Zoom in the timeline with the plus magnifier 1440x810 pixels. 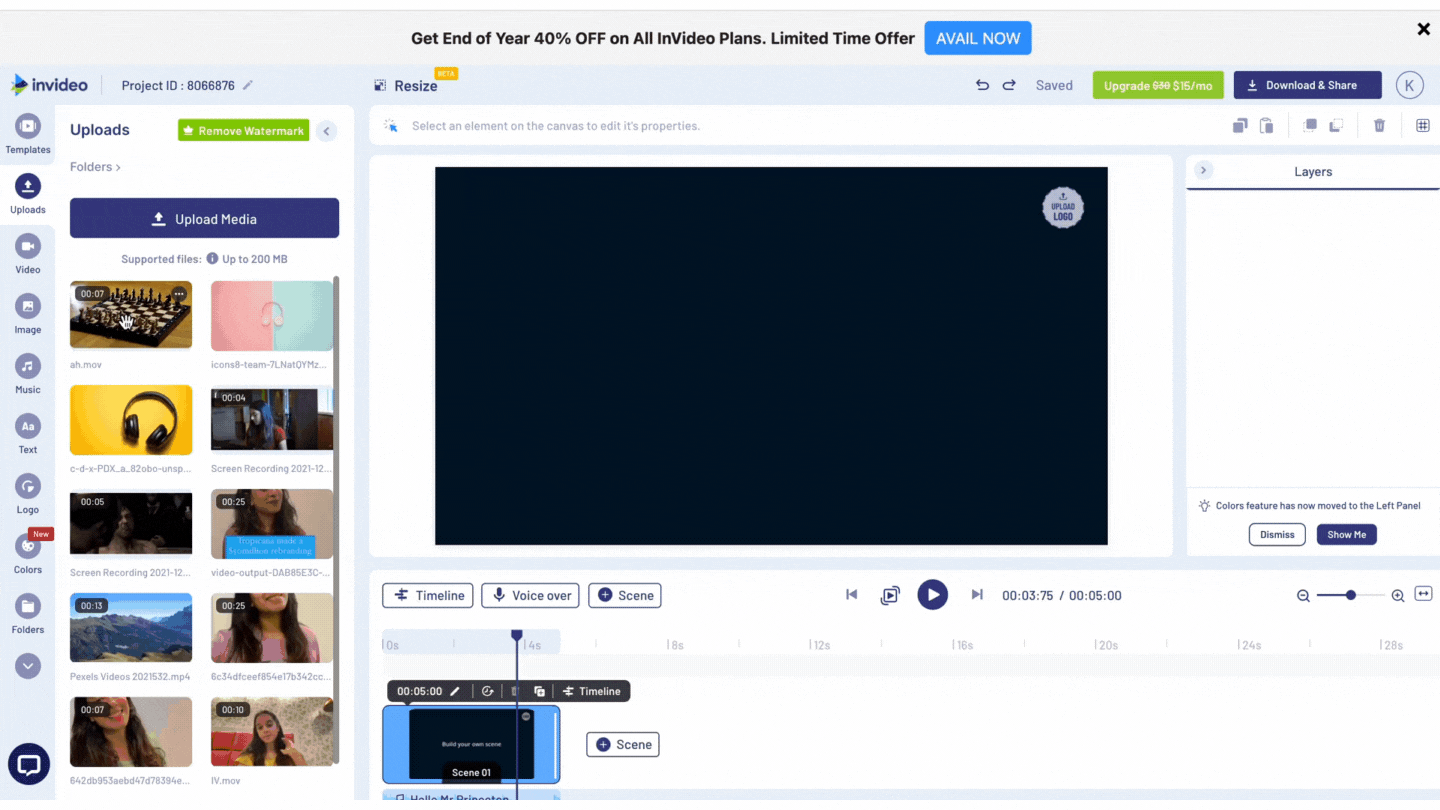(x=1398, y=596)
